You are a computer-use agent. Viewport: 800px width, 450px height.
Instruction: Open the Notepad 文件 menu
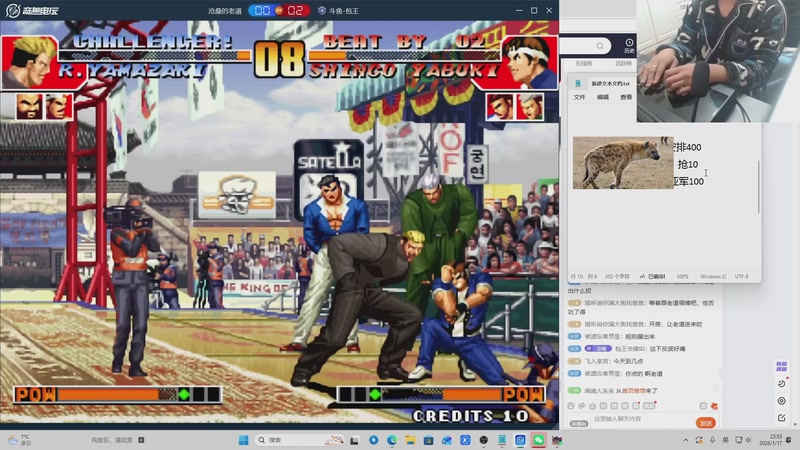[579, 97]
